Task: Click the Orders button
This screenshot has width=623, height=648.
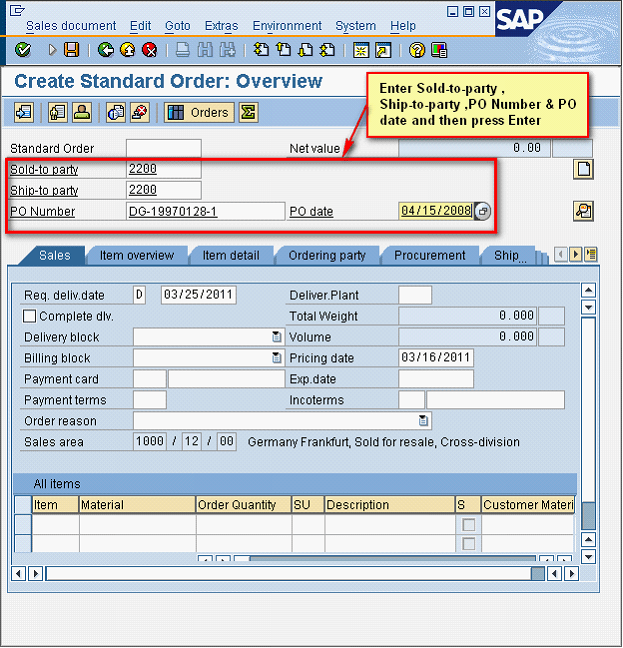Action: pyautogui.click(x=200, y=112)
